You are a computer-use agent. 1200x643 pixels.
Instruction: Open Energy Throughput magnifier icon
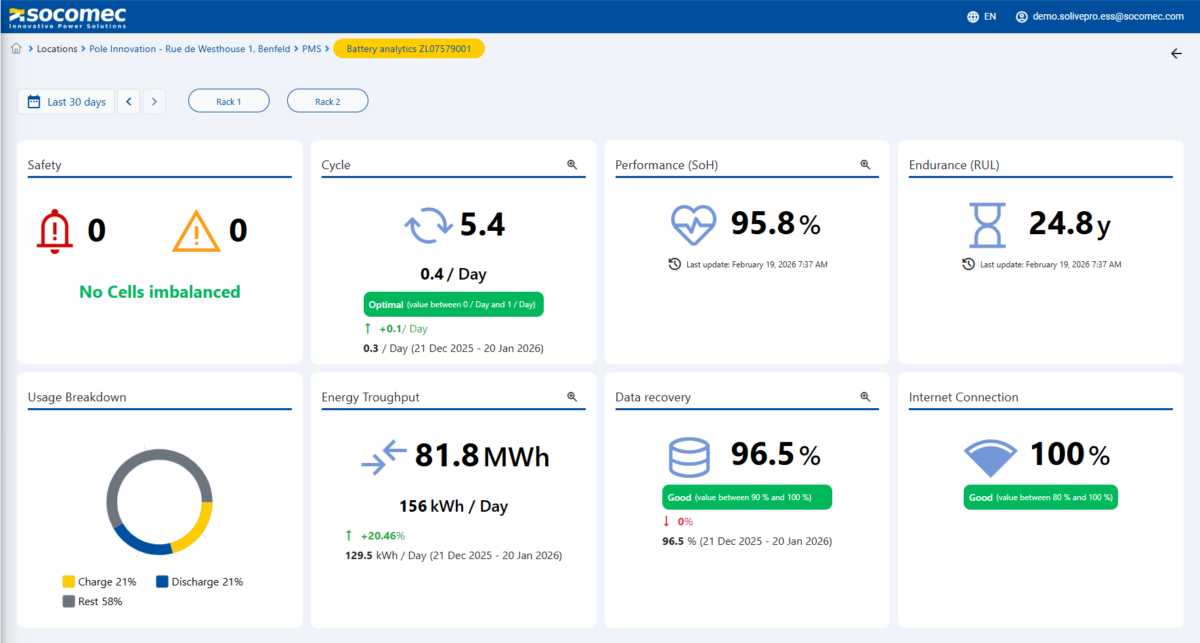(572, 397)
